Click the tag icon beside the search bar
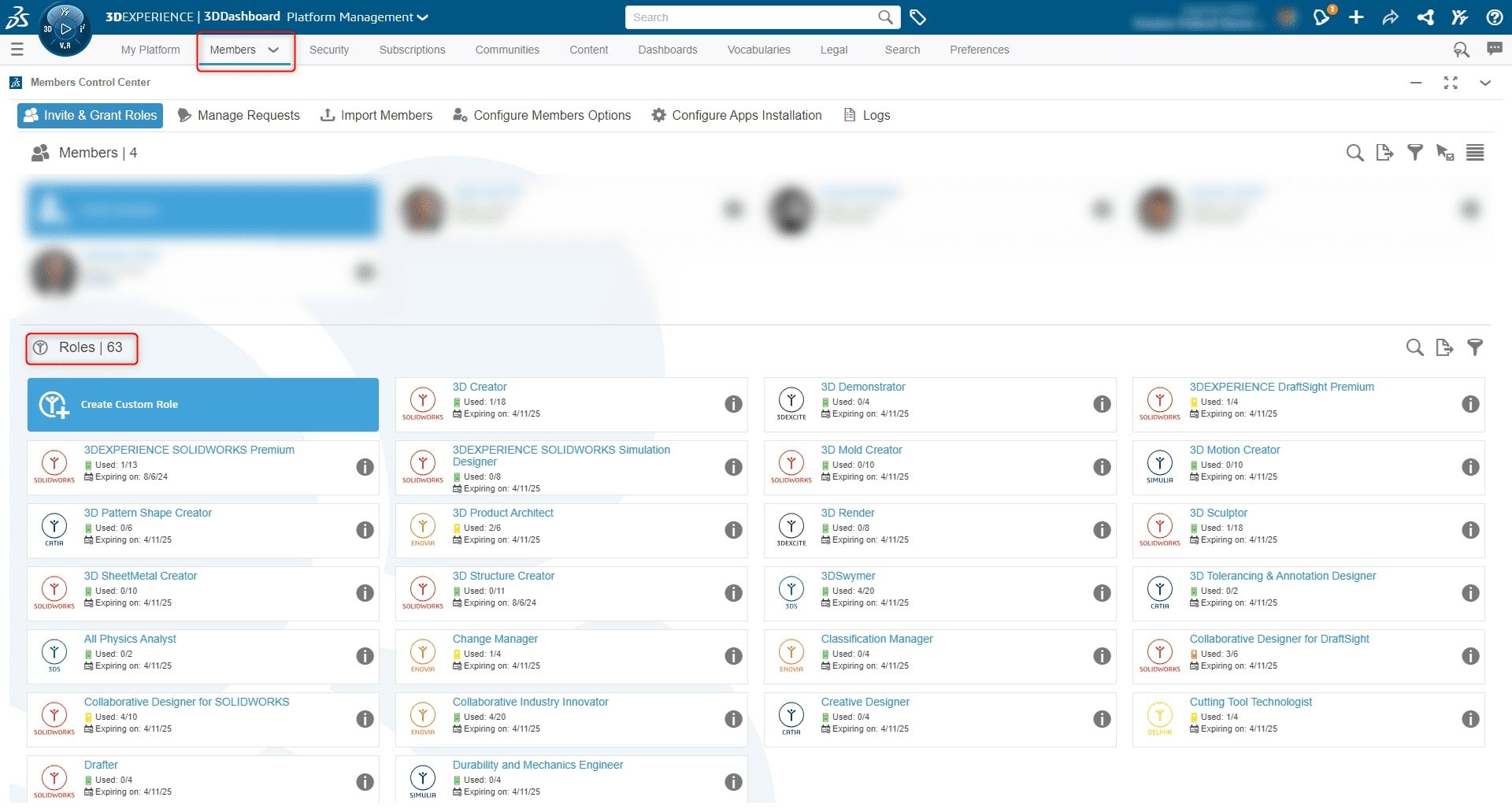Viewport: 1512px width, 812px height. pyautogui.click(x=917, y=17)
